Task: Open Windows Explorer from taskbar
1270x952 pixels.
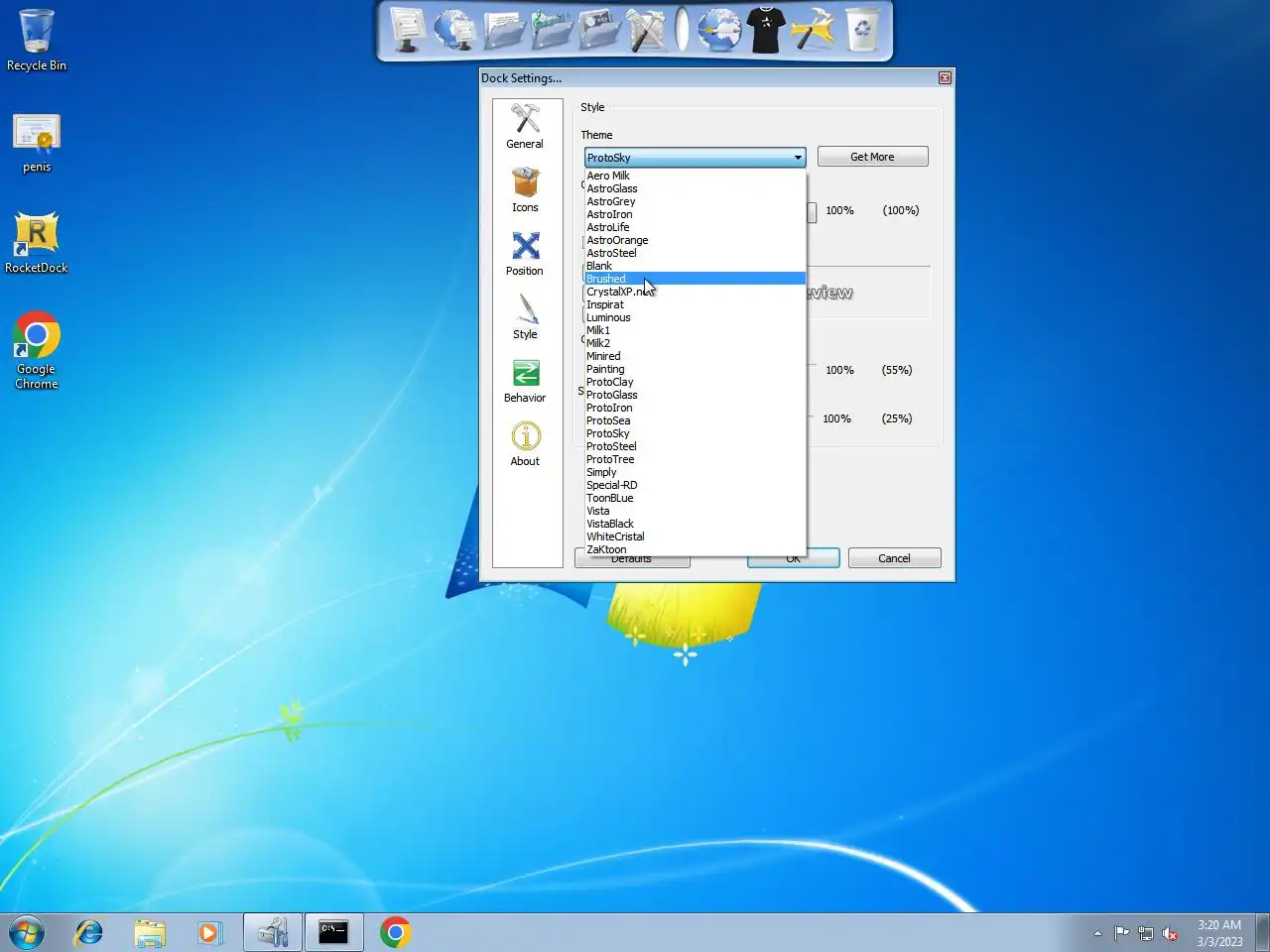Action: pyautogui.click(x=150, y=932)
